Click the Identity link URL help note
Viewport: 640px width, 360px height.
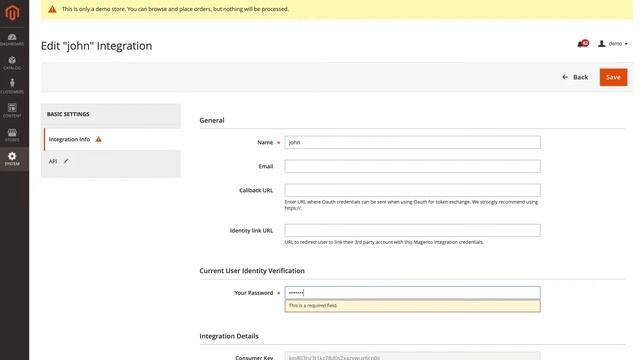click(x=384, y=242)
